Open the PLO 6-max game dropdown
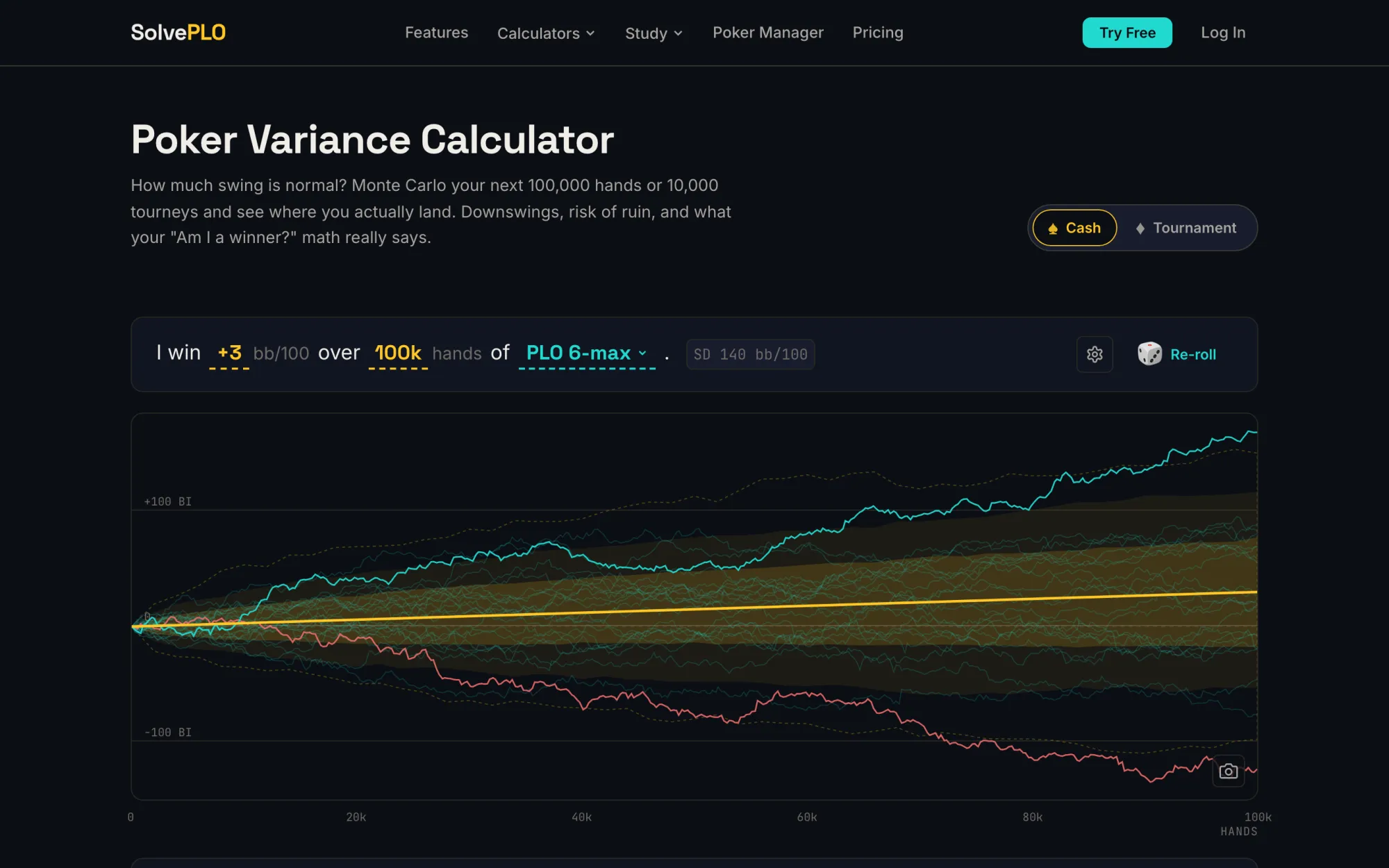1389x868 pixels. 587,353
